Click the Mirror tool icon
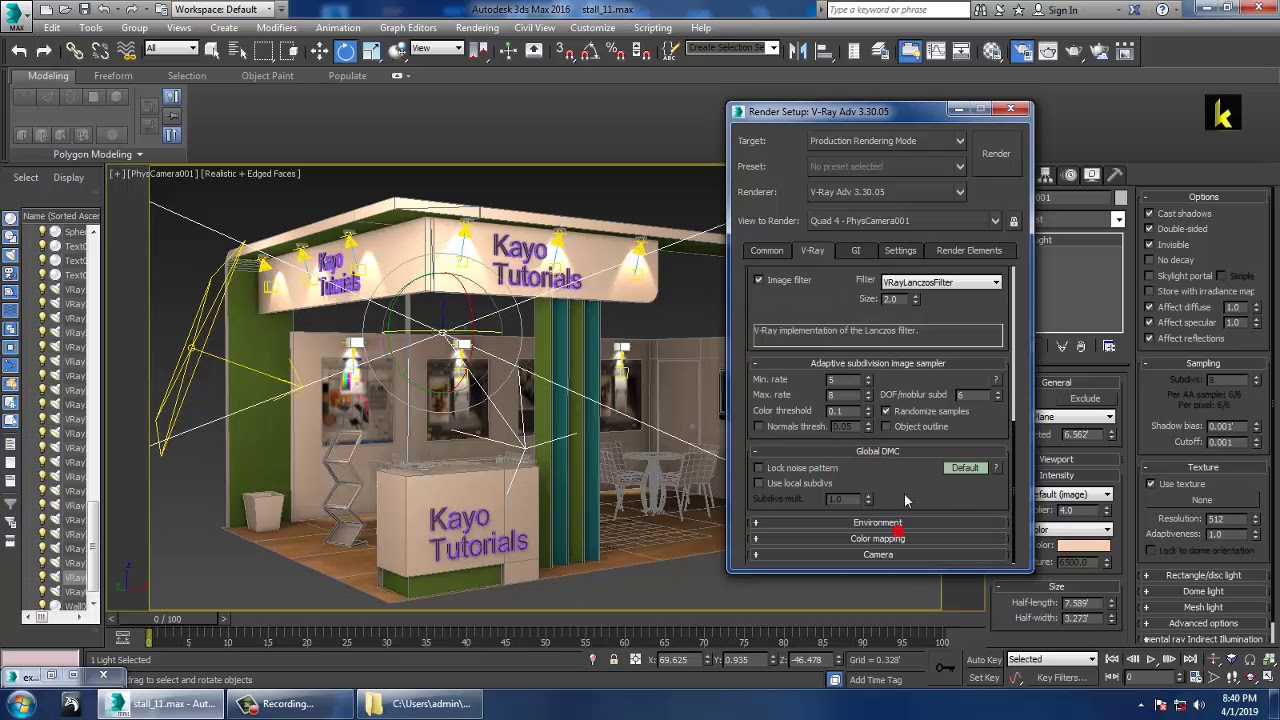The width and height of the screenshot is (1280, 720). pyautogui.click(x=798, y=51)
